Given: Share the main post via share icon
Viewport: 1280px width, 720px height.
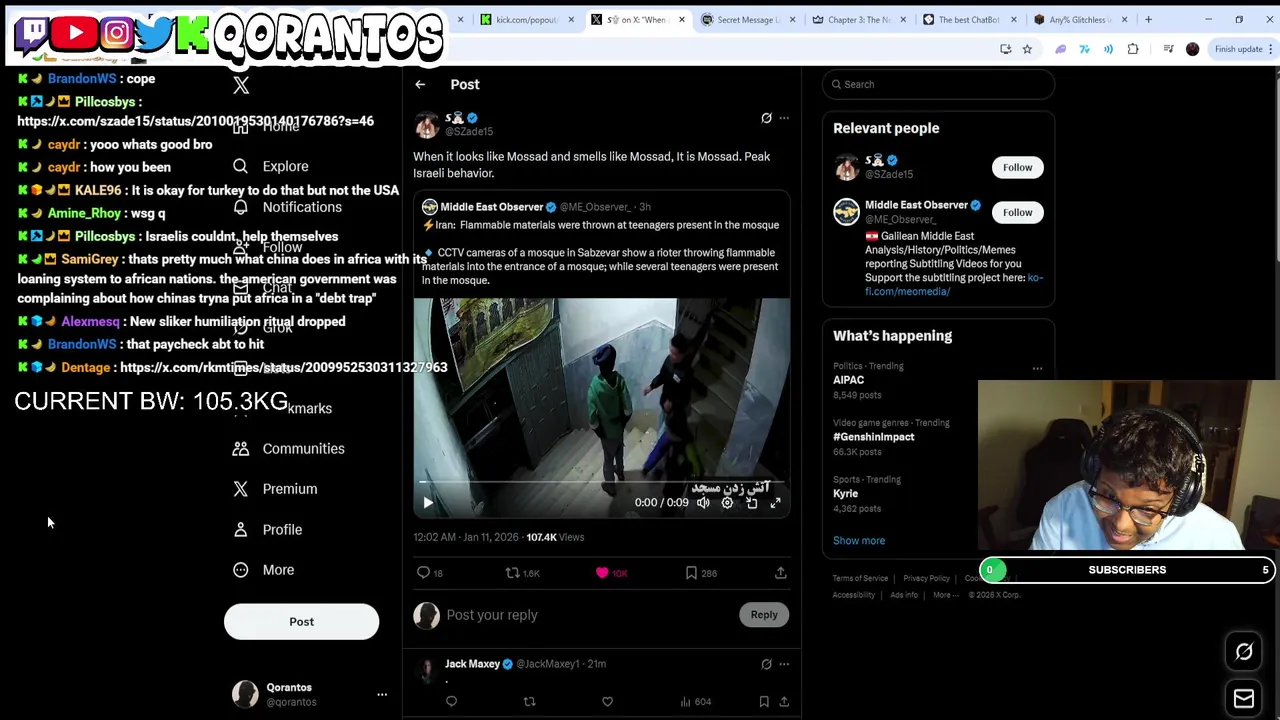Looking at the screenshot, I should (x=781, y=573).
